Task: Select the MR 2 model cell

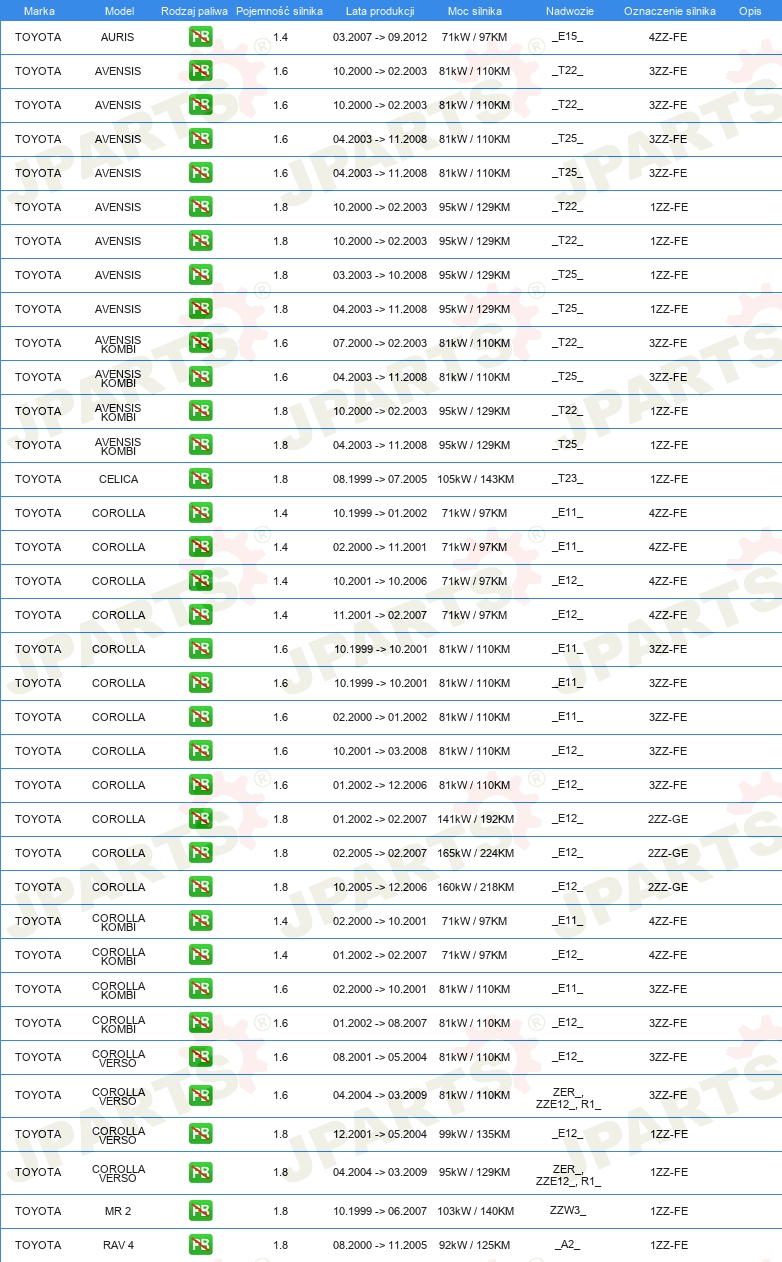Action: (x=118, y=1211)
